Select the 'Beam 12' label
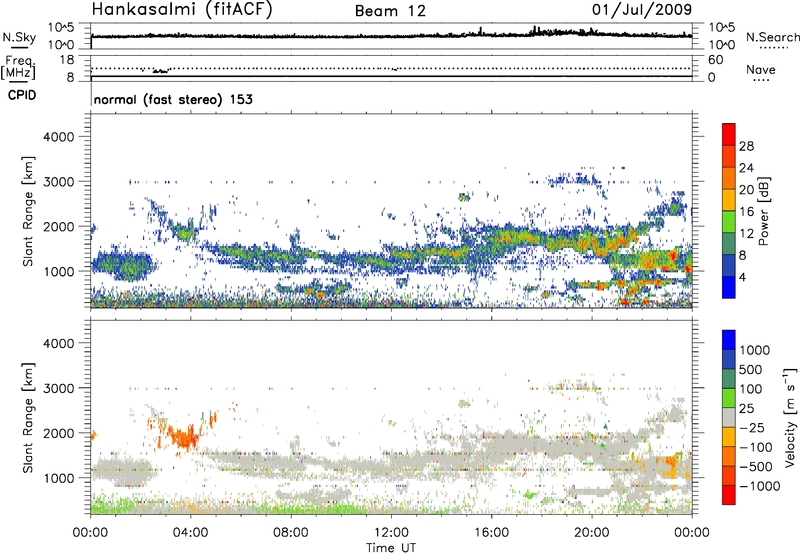 (390, 11)
